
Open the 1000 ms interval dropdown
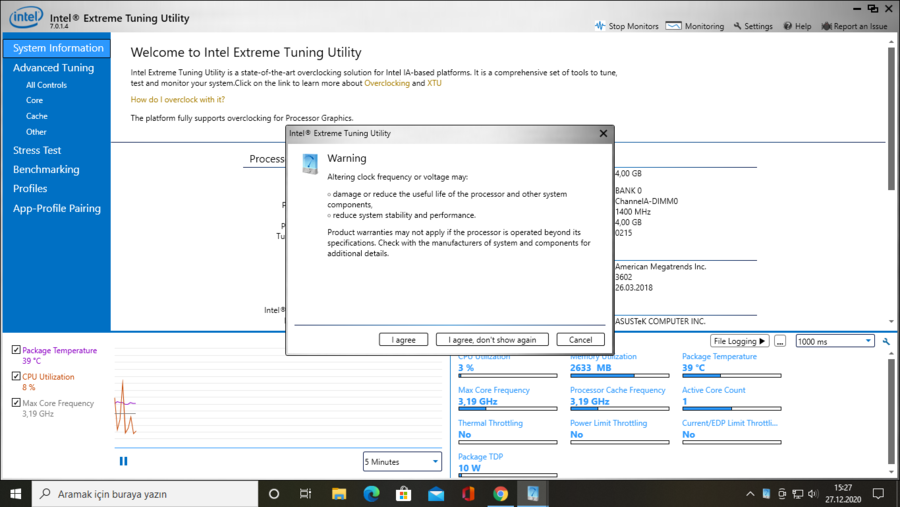click(x=835, y=341)
